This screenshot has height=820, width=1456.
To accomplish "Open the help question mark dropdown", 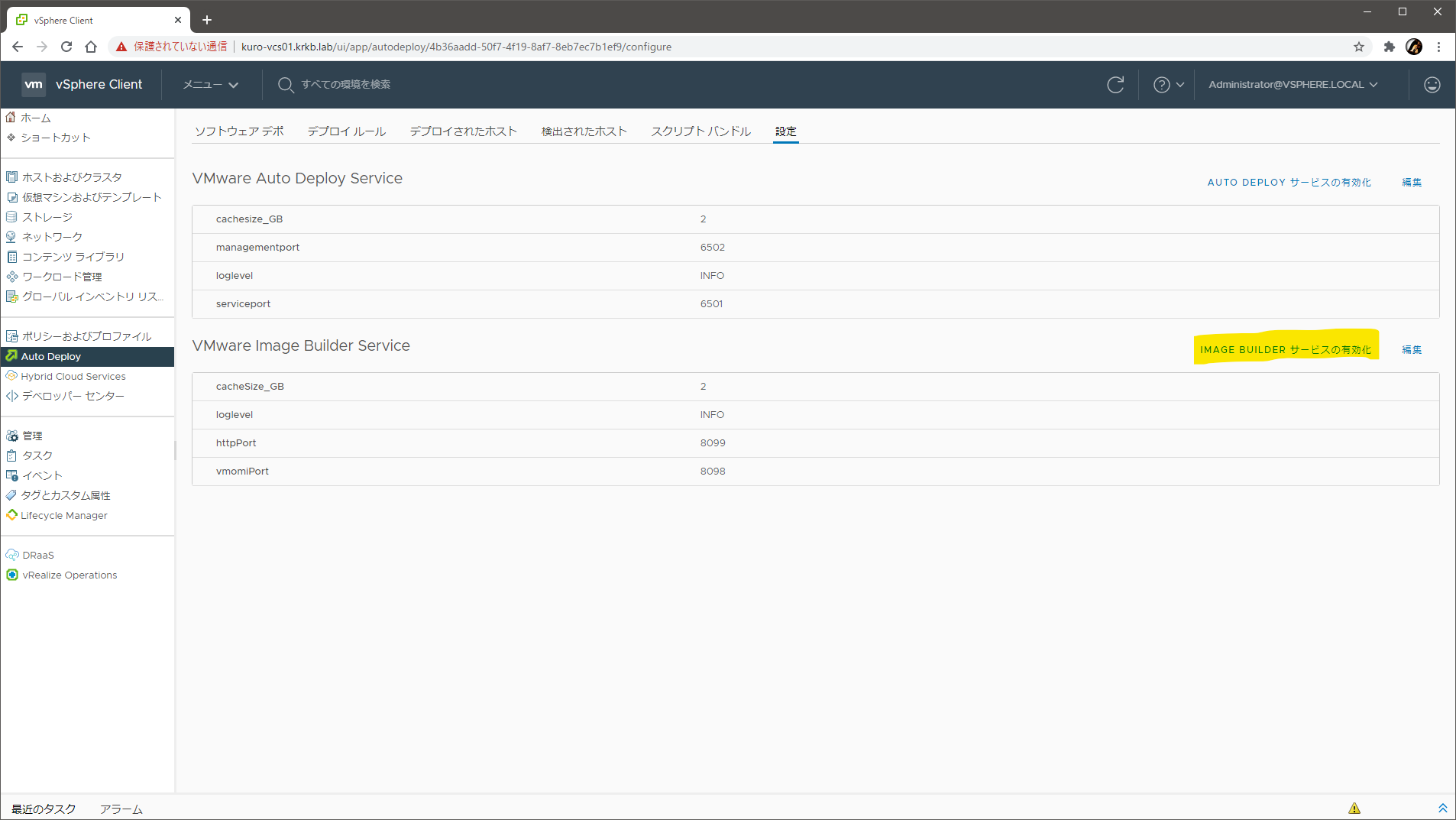I will click(1168, 85).
